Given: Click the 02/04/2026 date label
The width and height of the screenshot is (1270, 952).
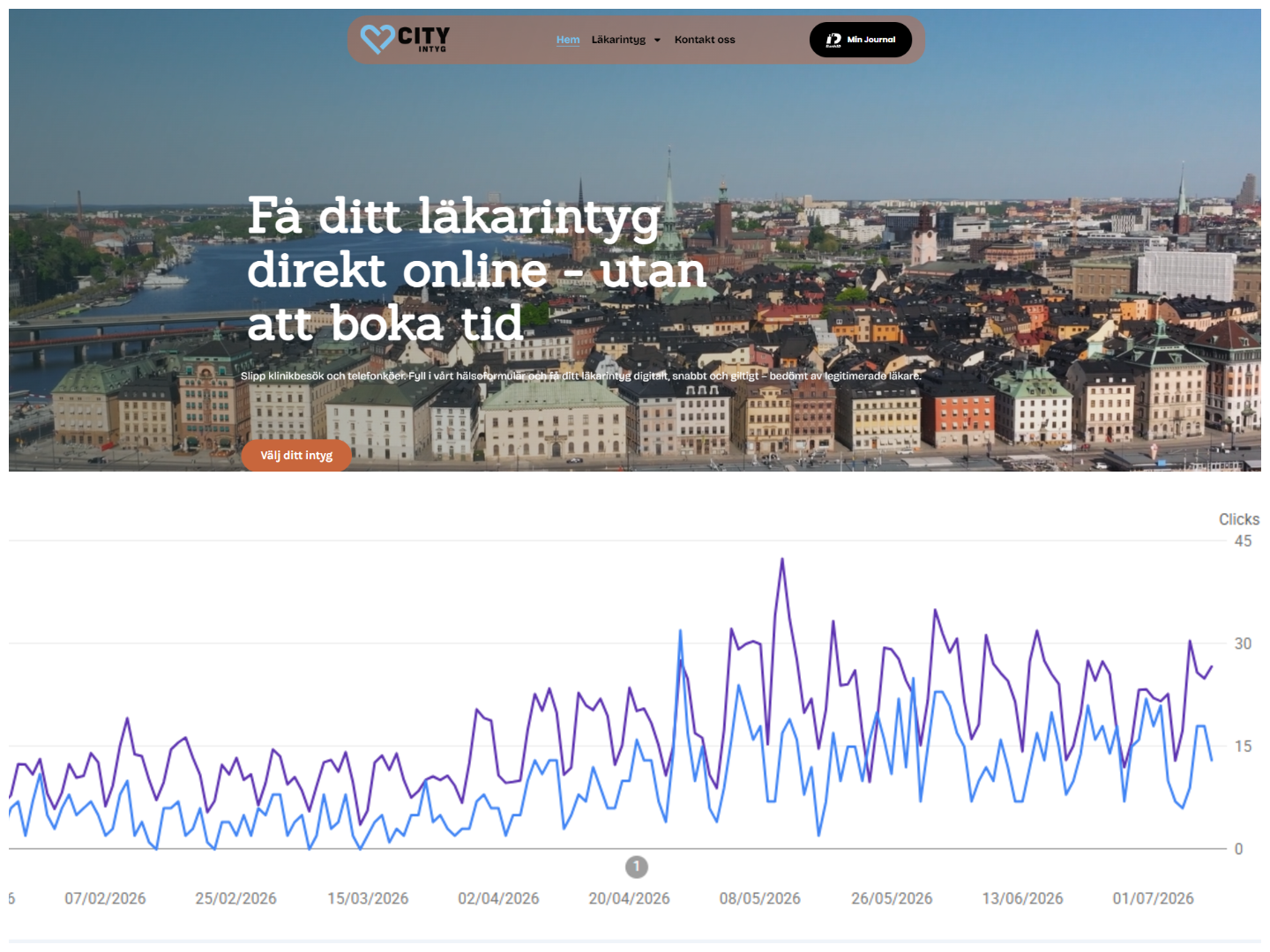Looking at the screenshot, I should [x=498, y=898].
